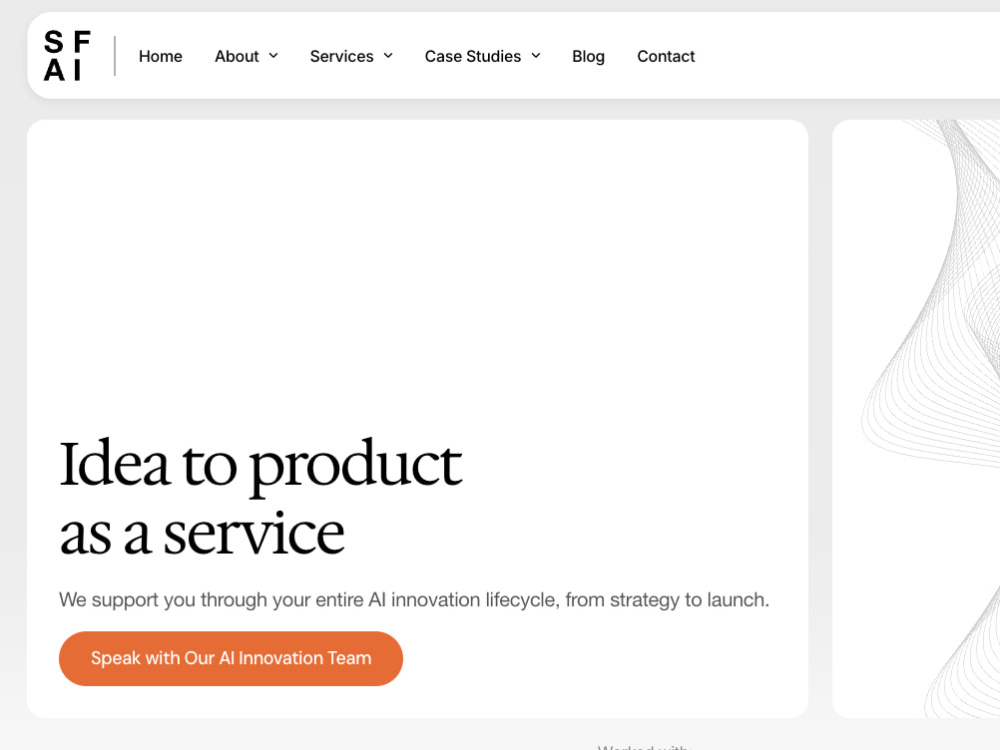Select the AI innovation lifecycle subtitle text

coord(415,600)
